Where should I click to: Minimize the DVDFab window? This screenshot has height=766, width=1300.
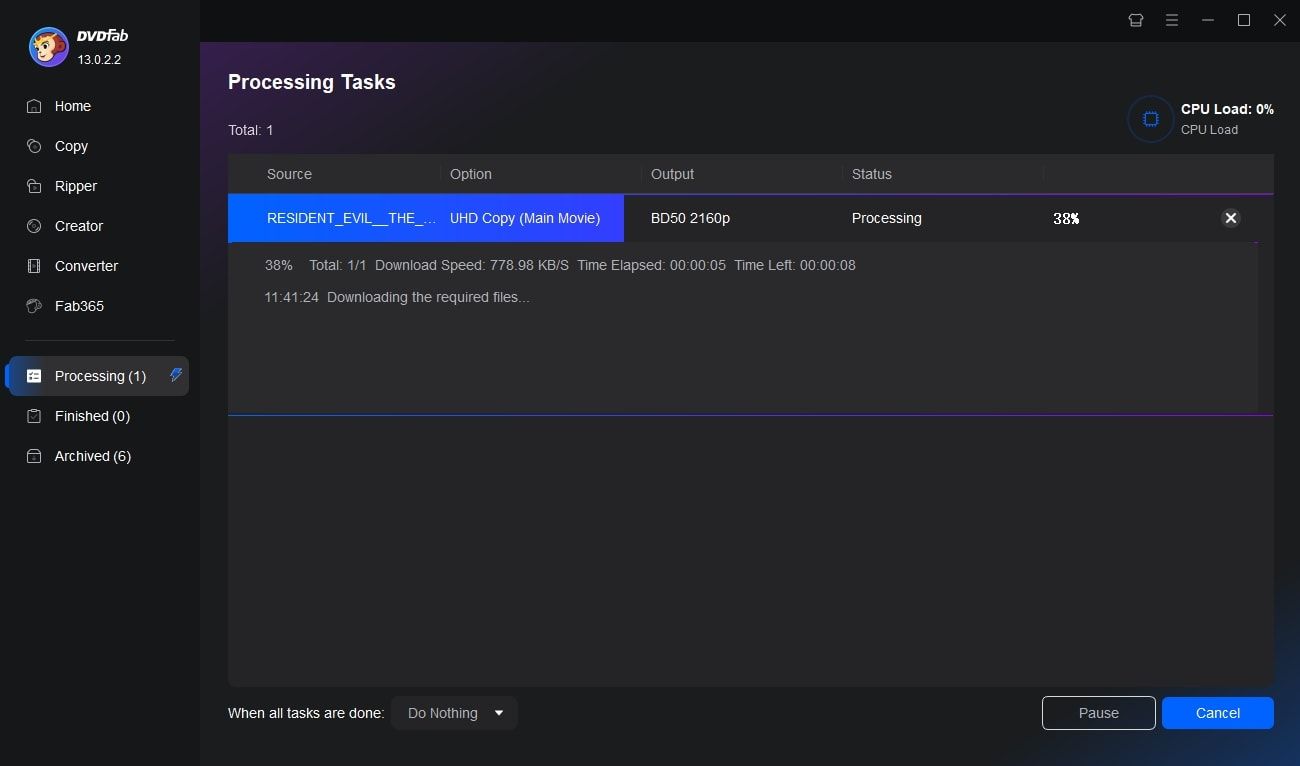(1208, 20)
